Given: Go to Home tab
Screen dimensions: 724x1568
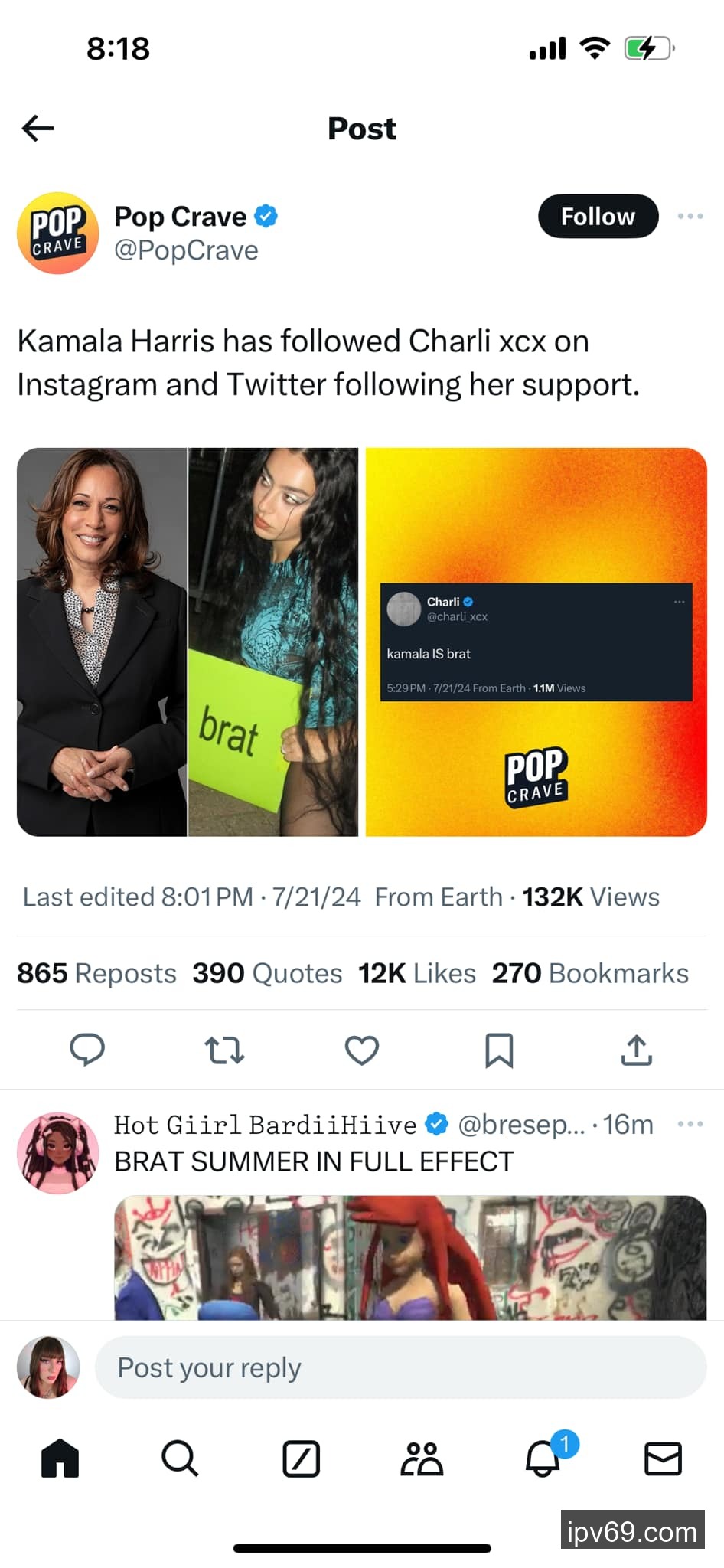Looking at the screenshot, I should (60, 1458).
